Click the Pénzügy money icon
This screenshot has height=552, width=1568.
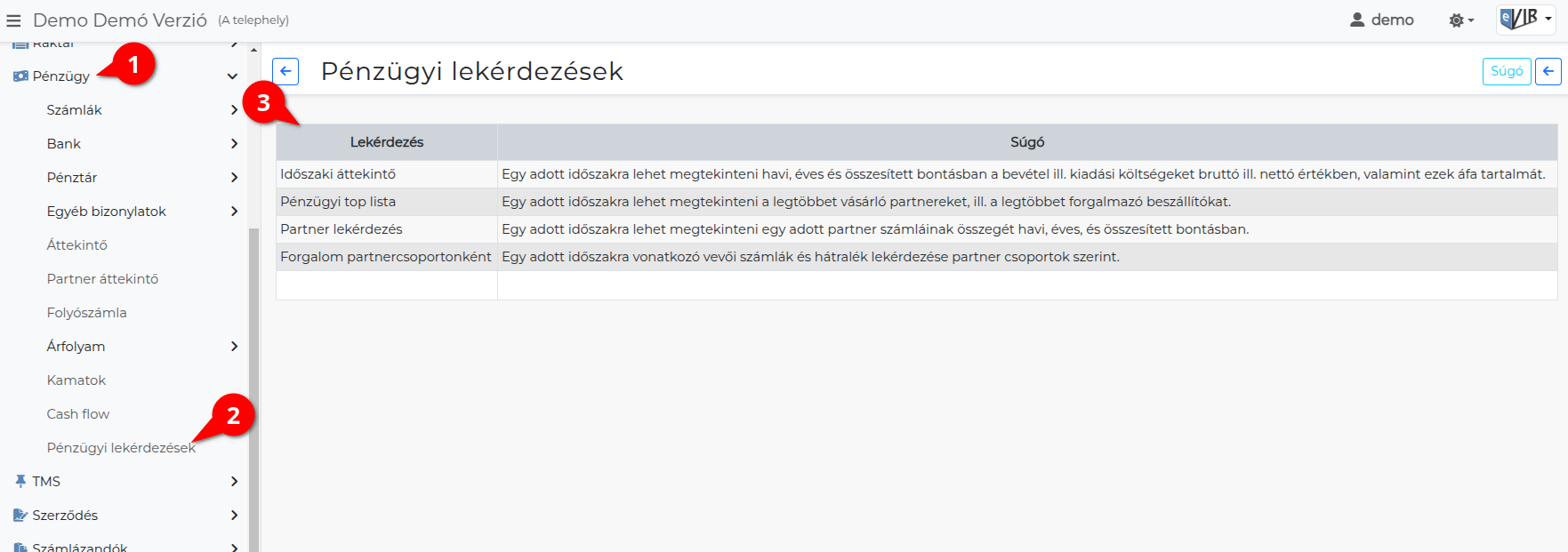point(20,76)
